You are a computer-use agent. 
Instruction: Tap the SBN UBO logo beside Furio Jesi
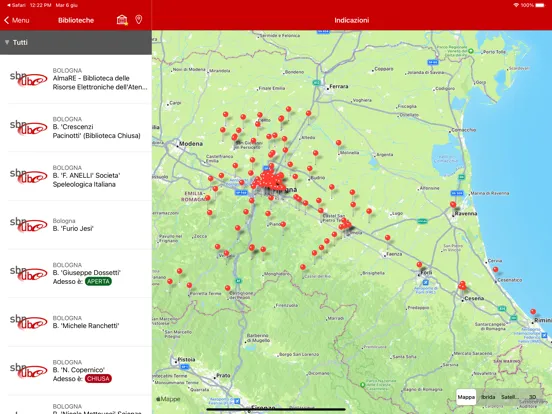pyautogui.click(x=28, y=225)
